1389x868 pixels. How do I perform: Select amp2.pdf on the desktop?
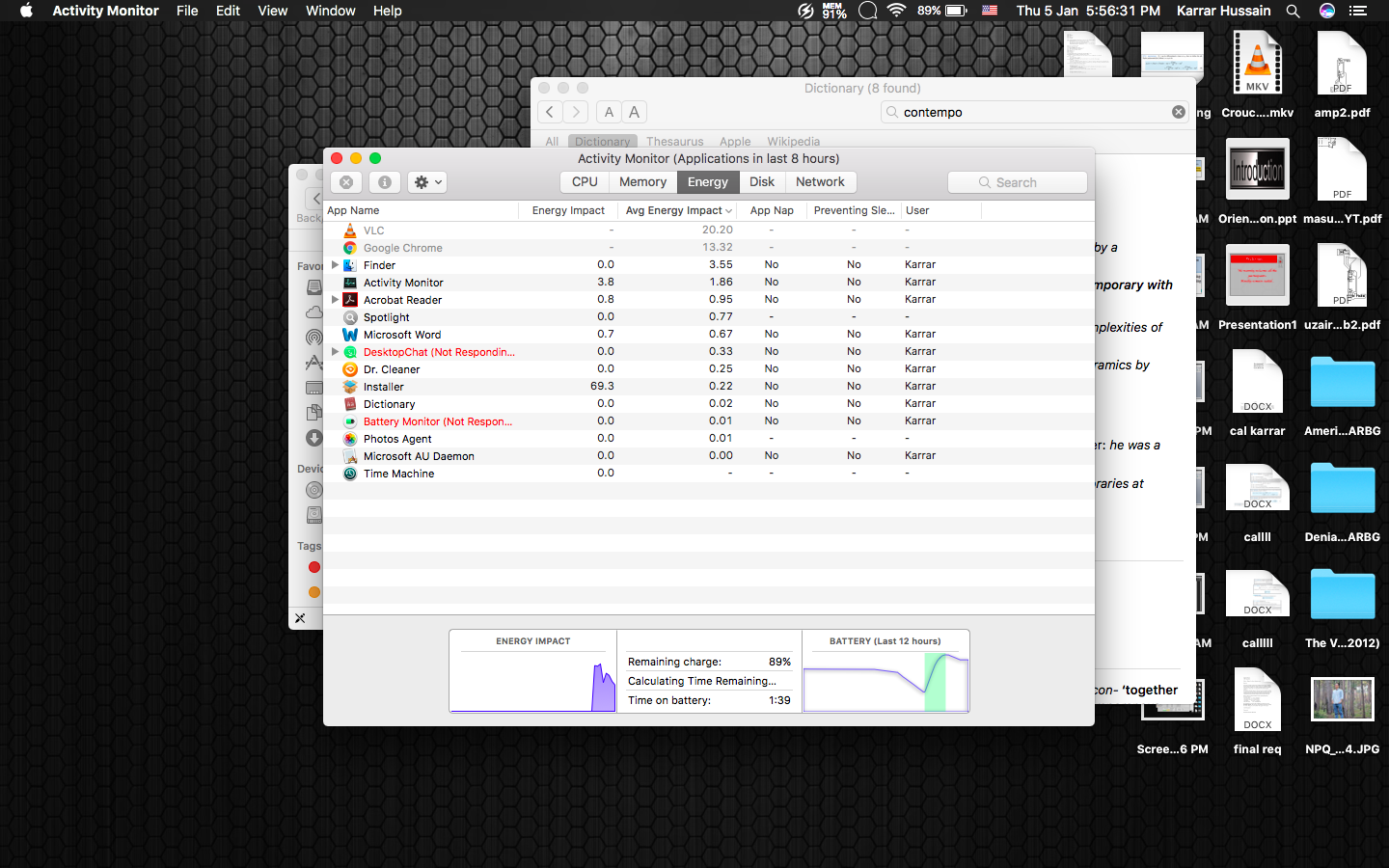click(1342, 76)
